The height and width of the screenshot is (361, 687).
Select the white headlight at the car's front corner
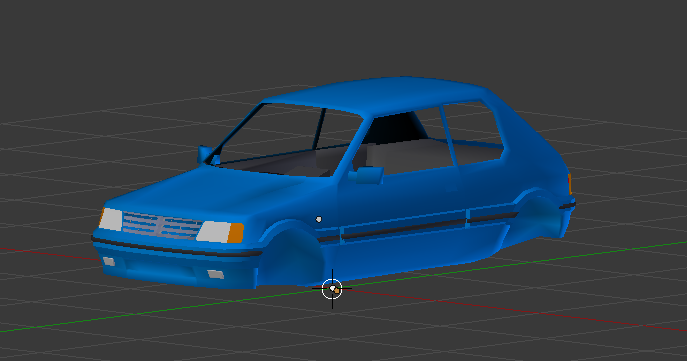(x=111, y=219)
